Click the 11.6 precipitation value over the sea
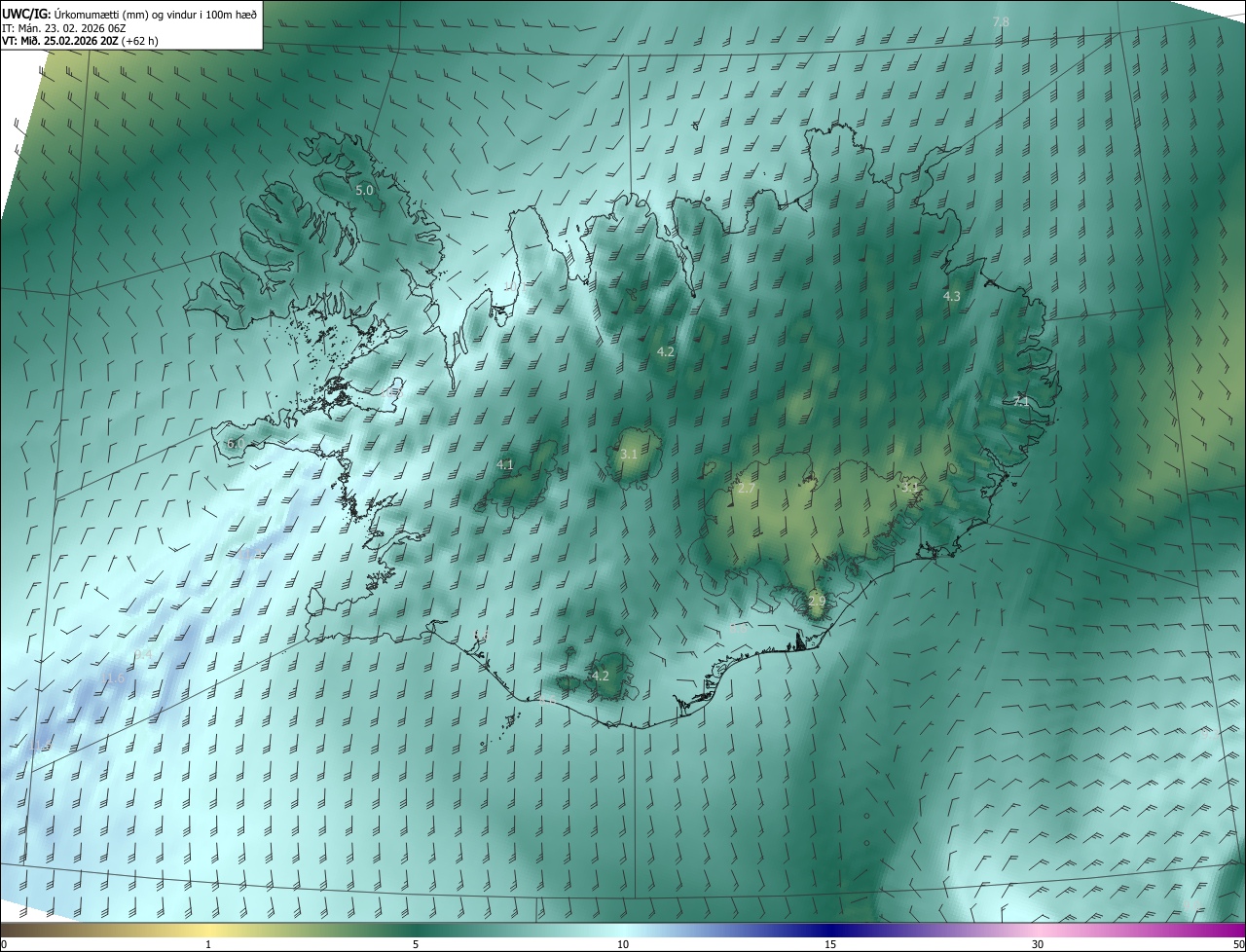 (x=113, y=678)
